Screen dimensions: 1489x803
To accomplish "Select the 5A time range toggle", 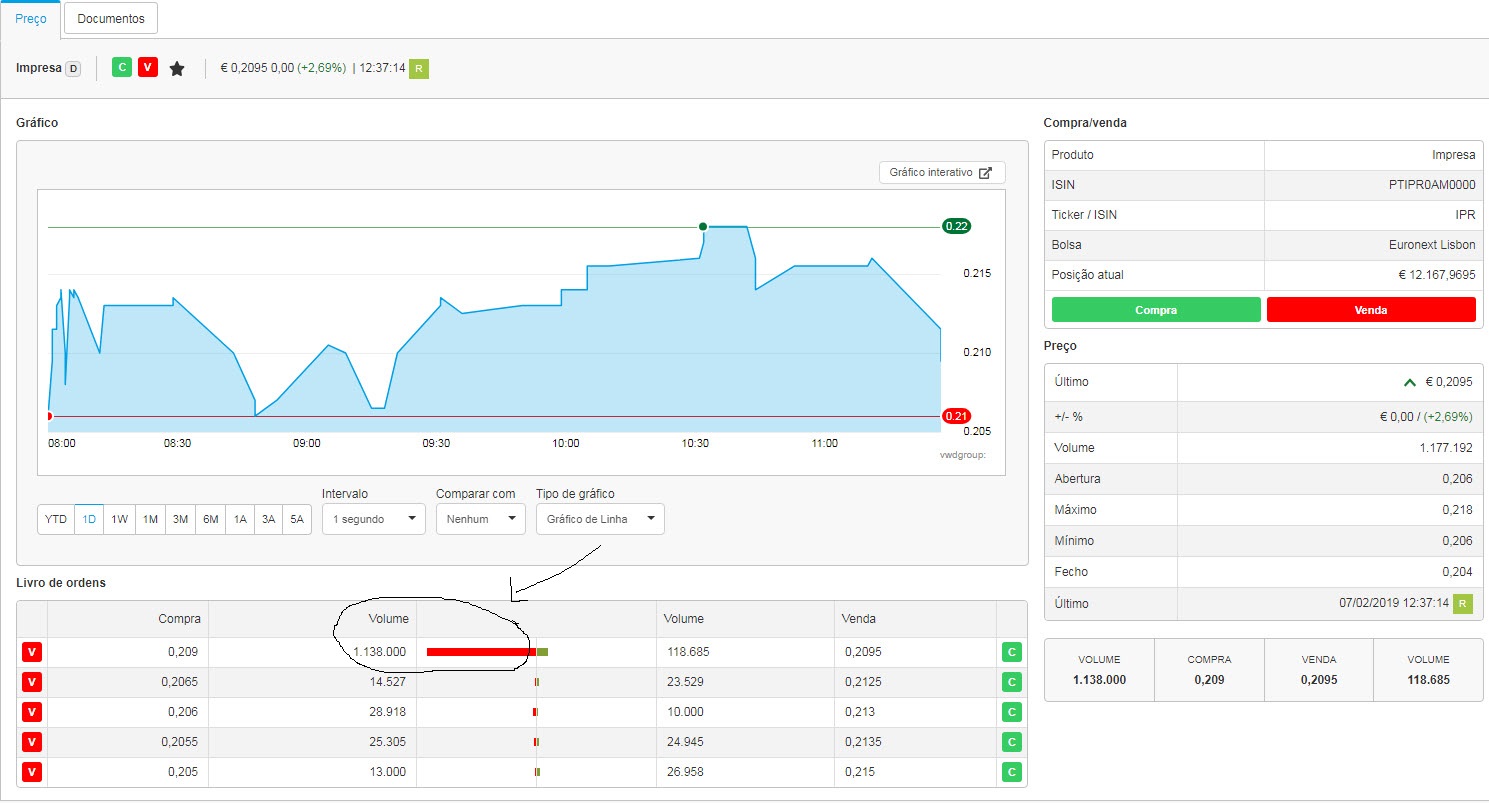I will [298, 519].
